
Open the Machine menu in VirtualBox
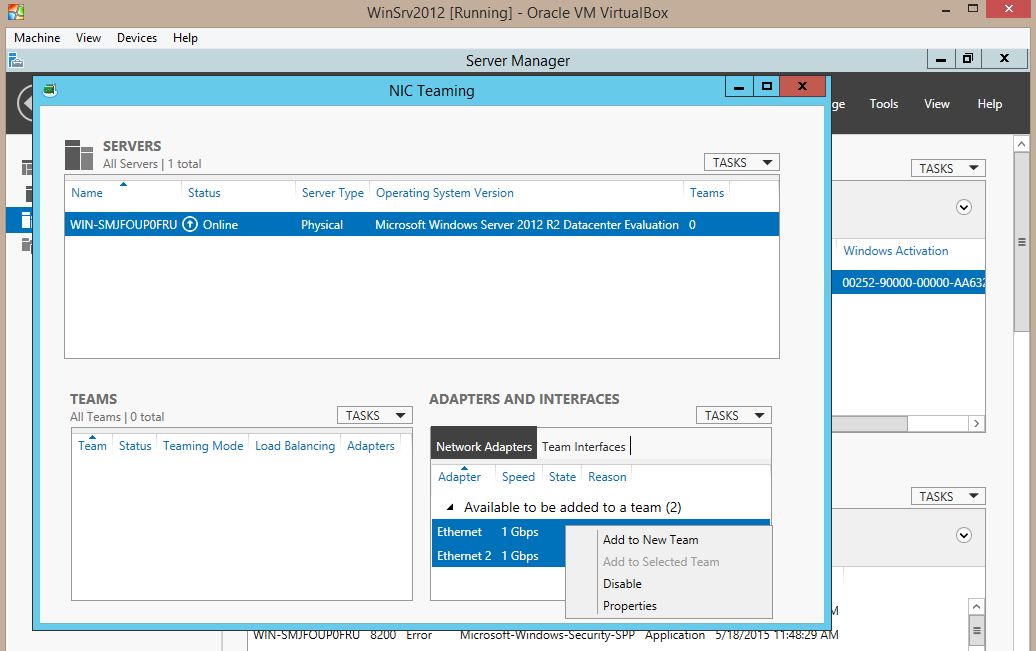[37, 38]
